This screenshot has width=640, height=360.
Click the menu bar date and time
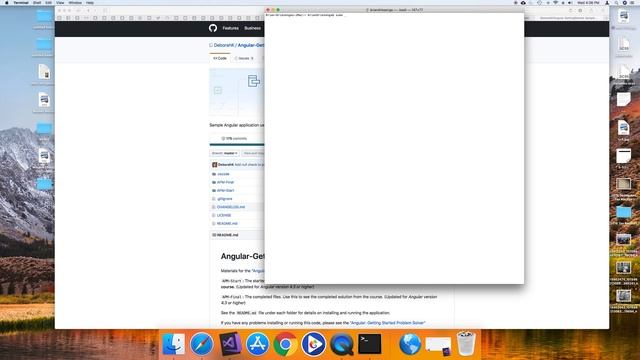[588, 2]
